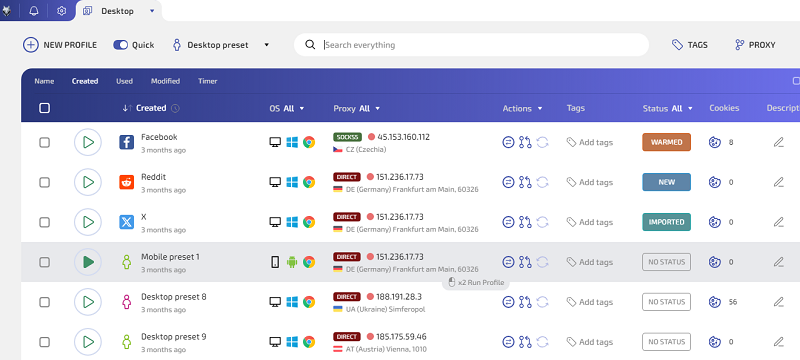Screen dimensions: 800x360
Task: Edit description pencil for Reddit profile
Action: click(x=778, y=182)
